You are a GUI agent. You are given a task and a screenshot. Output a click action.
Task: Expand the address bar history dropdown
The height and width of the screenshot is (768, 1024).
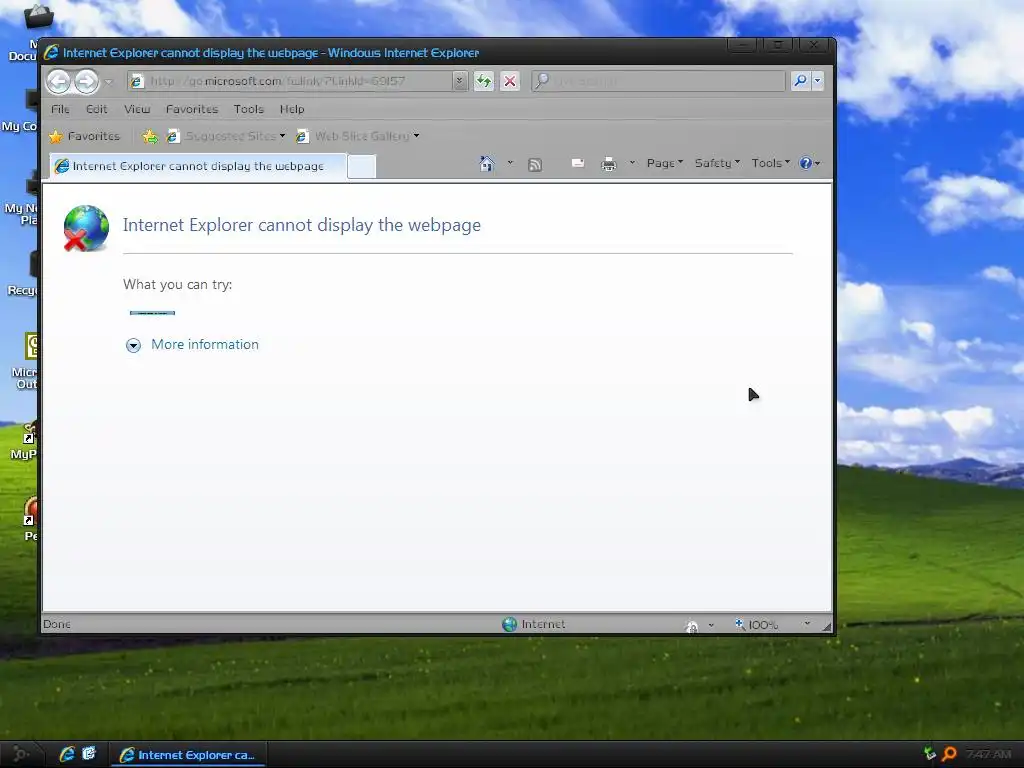tap(460, 81)
